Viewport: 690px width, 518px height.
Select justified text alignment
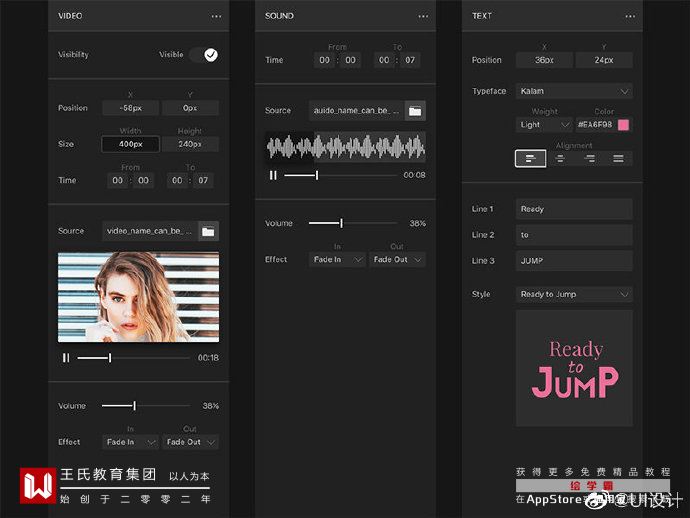(x=618, y=158)
